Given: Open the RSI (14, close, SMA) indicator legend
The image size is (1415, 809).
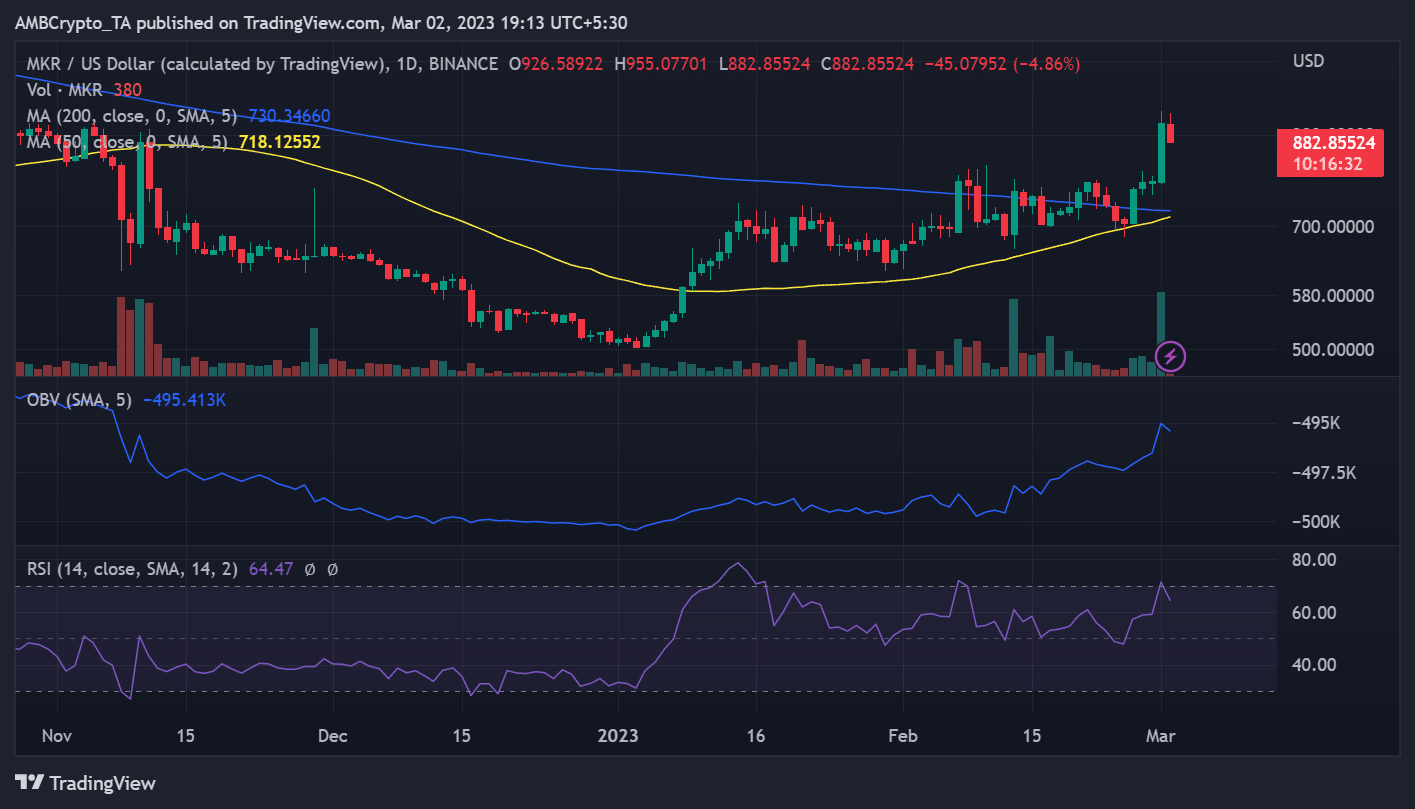Looking at the screenshot, I should click(132, 569).
